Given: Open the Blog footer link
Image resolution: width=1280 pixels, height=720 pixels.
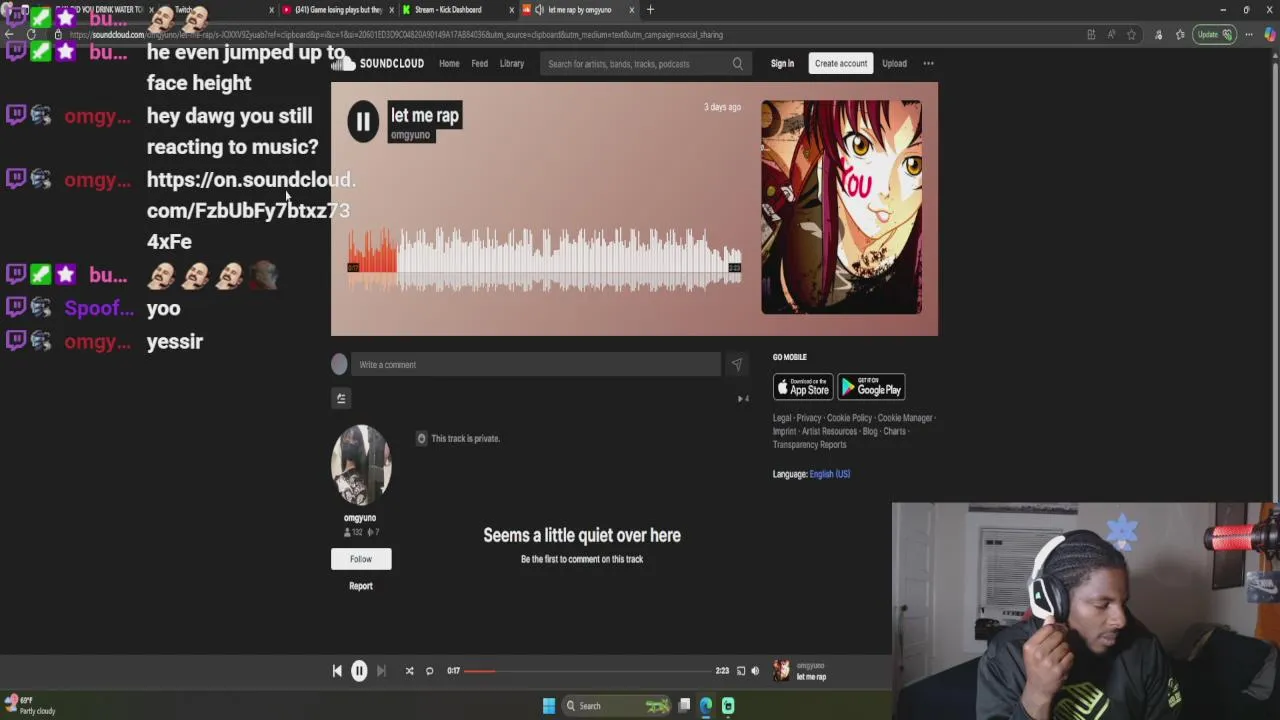Looking at the screenshot, I should coord(870,432).
